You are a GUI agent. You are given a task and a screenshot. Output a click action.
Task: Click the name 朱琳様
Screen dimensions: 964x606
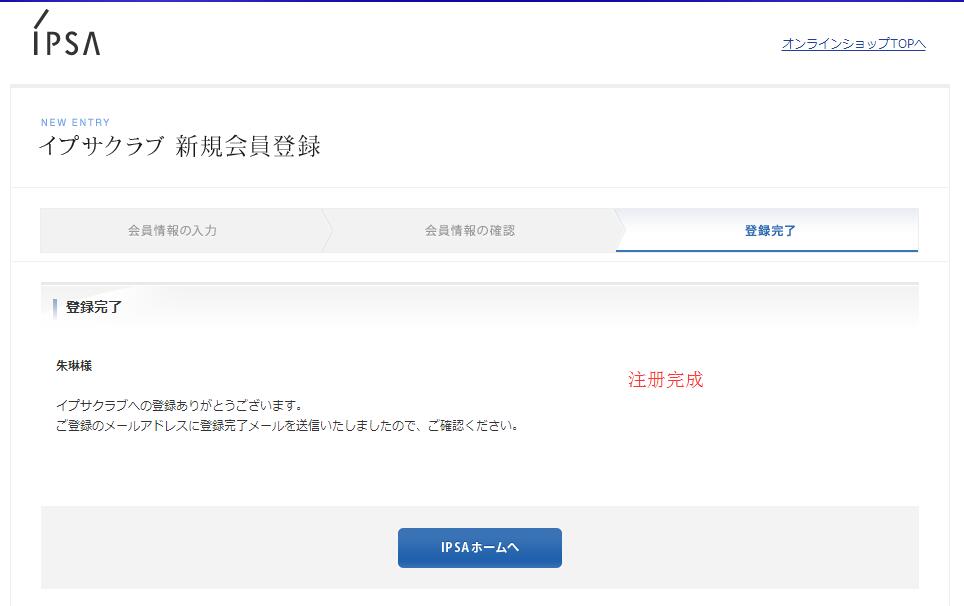pos(74,366)
